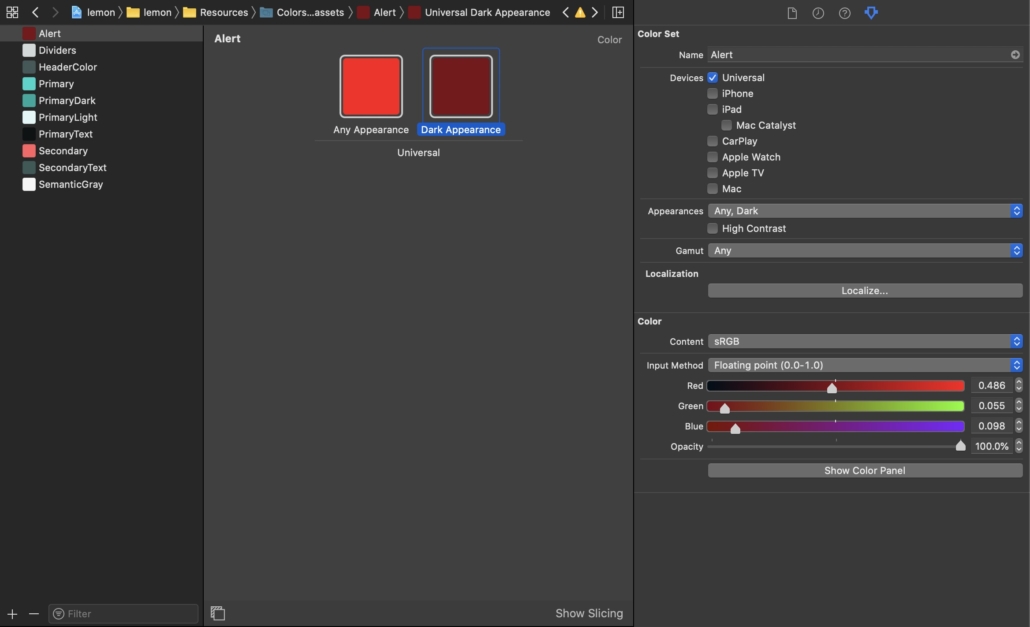Show the File inspector
The width and height of the screenshot is (1030, 627).
[792, 13]
